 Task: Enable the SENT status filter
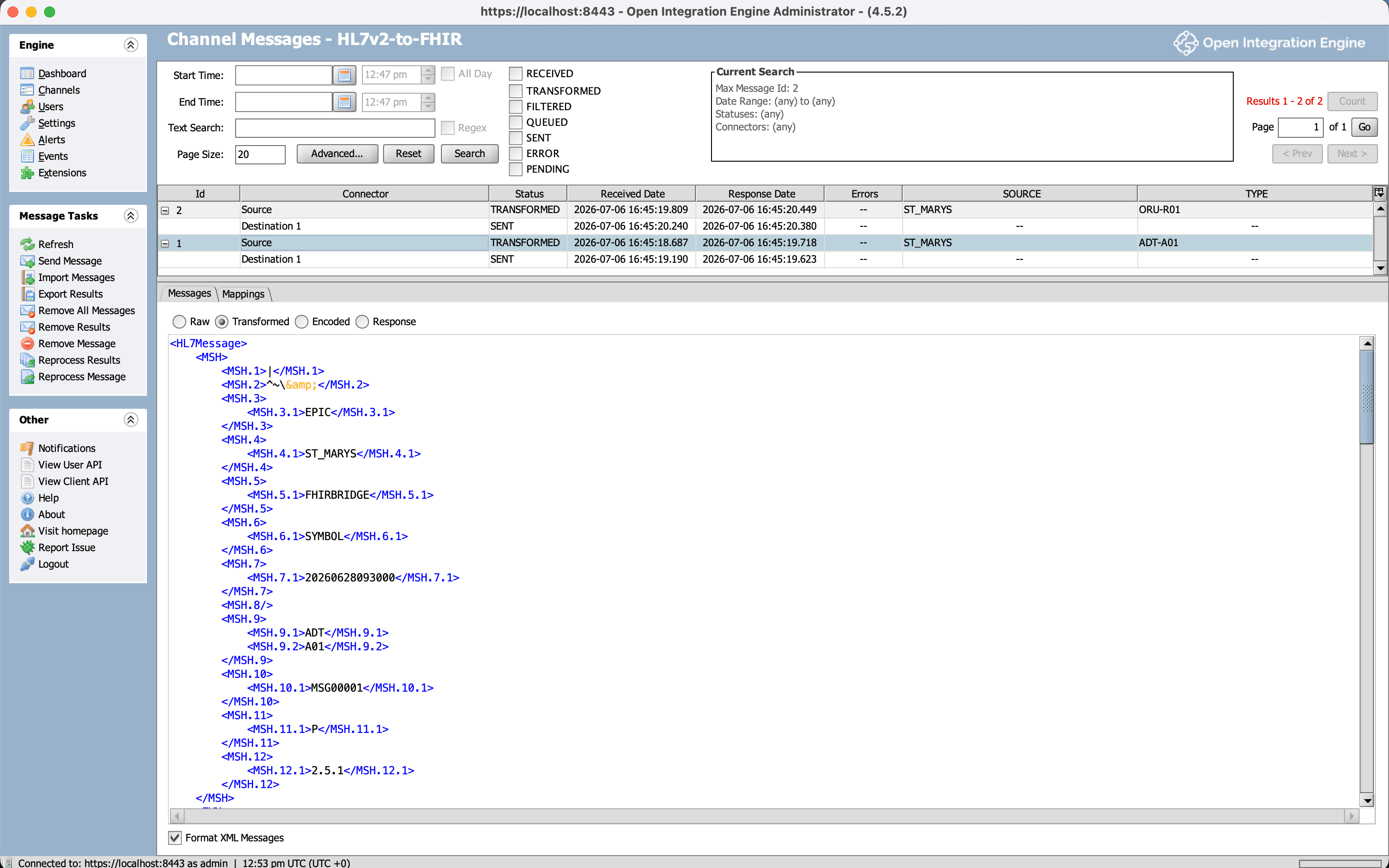click(x=515, y=138)
